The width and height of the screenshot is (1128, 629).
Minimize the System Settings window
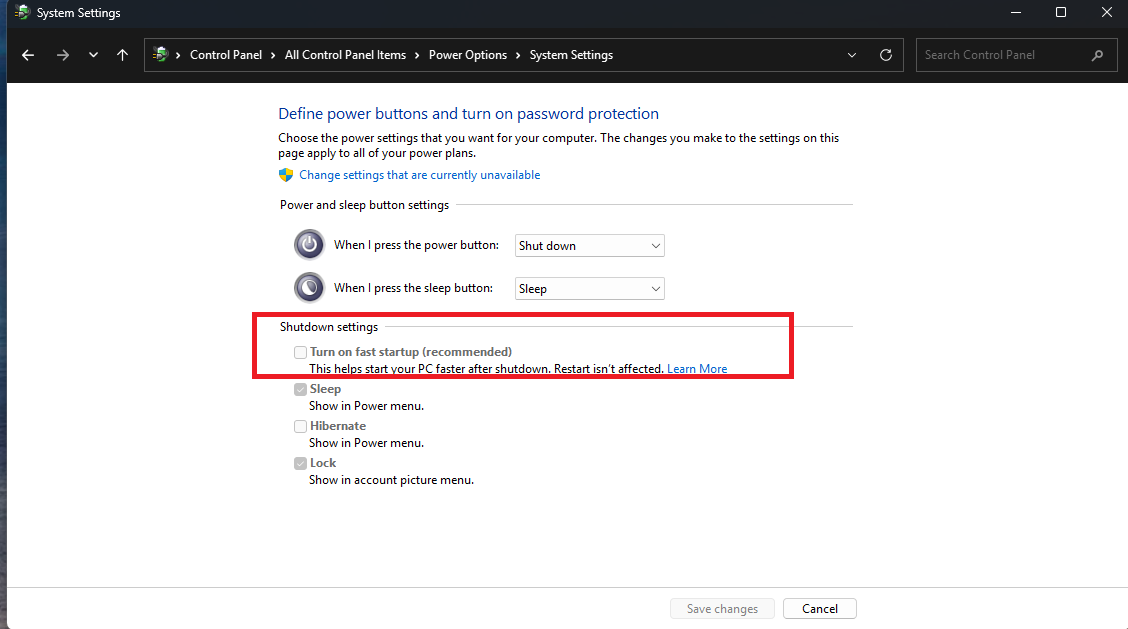(1015, 12)
